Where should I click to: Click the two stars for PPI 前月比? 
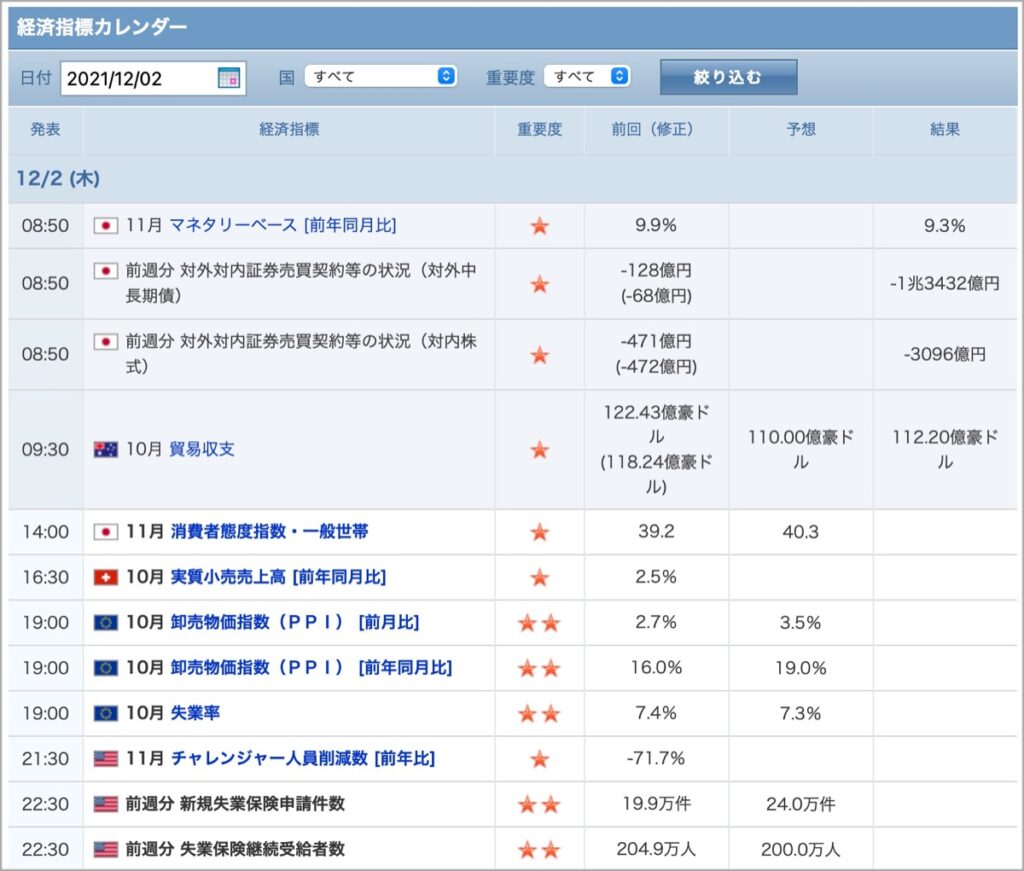(x=539, y=623)
